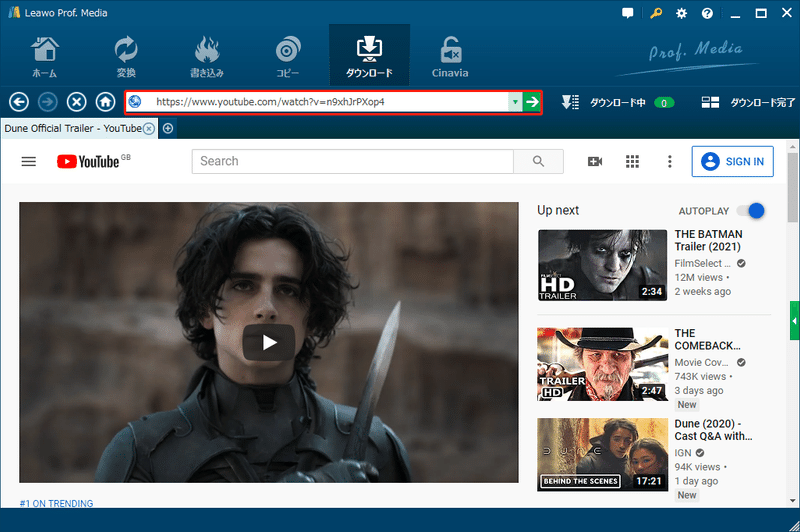Open the YouTube three-dot settings menu
The height and width of the screenshot is (532, 800).
tap(670, 162)
